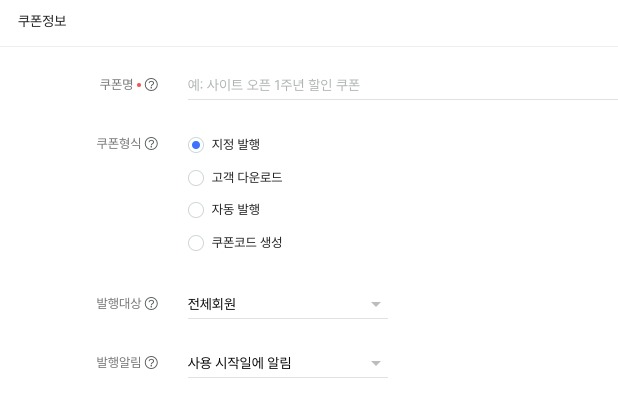Select the 지정 발행 radio button
This screenshot has width=618, height=400.
(196, 145)
